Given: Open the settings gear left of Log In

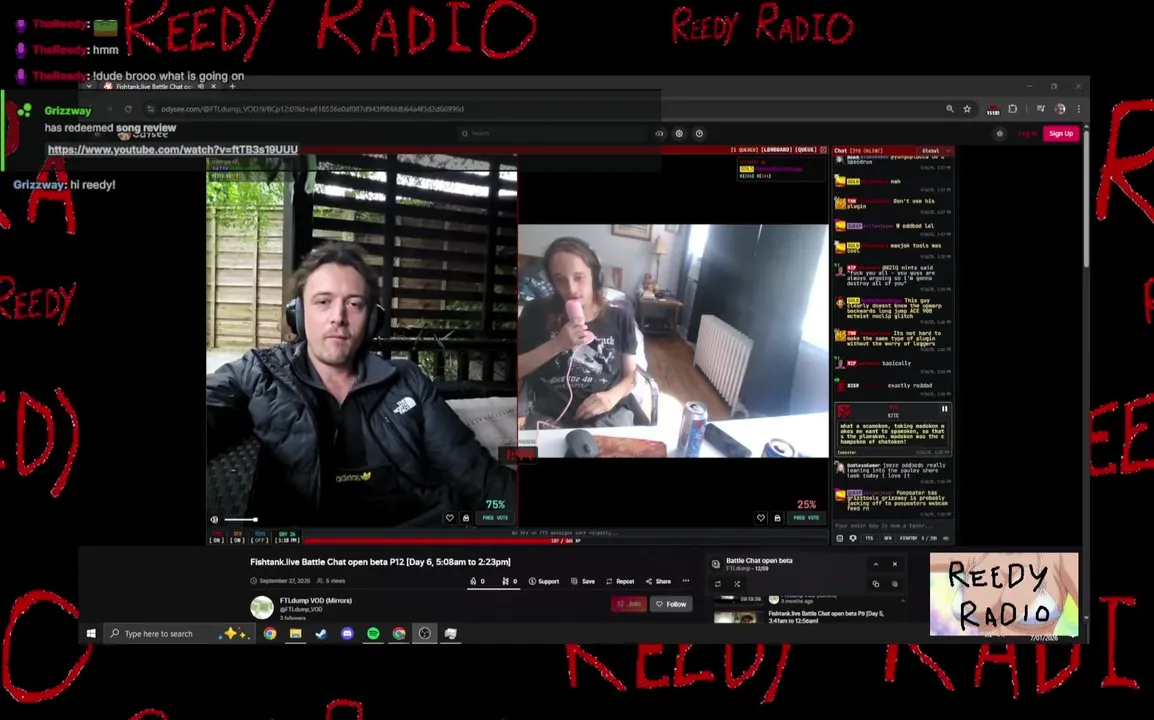Looking at the screenshot, I should click(x=999, y=133).
